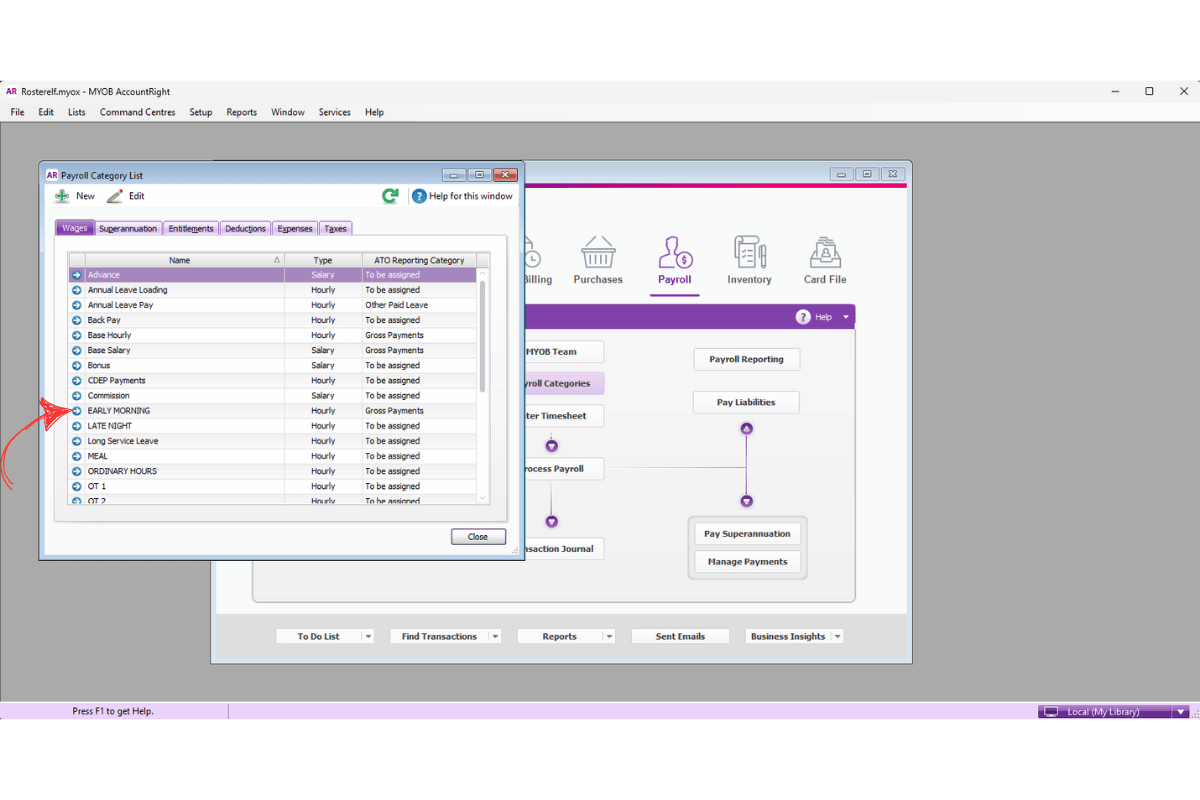Open the MEAL row arrow icon
The height and width of the screenshot is (800, 1200).
(77, 456)
